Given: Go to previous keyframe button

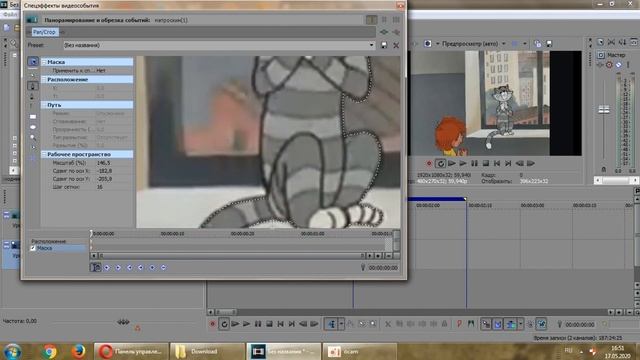Looking at the screenshot, I should [118, 267].
